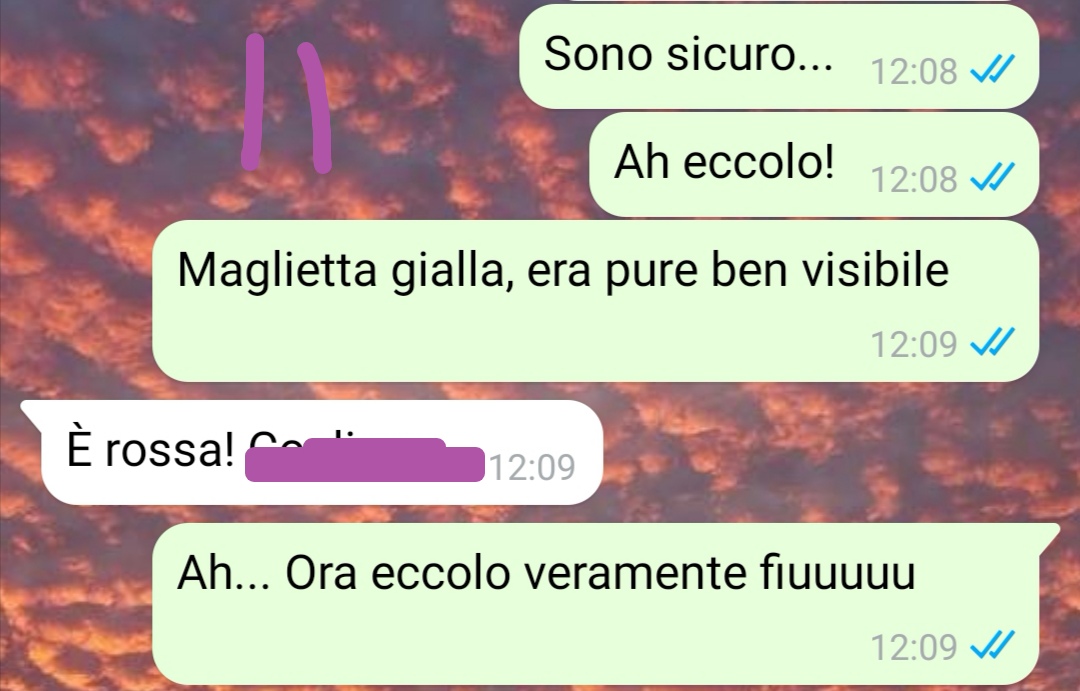Click the 12:09 timestamp on the received message
The image size is (1080, 691).
532,468
